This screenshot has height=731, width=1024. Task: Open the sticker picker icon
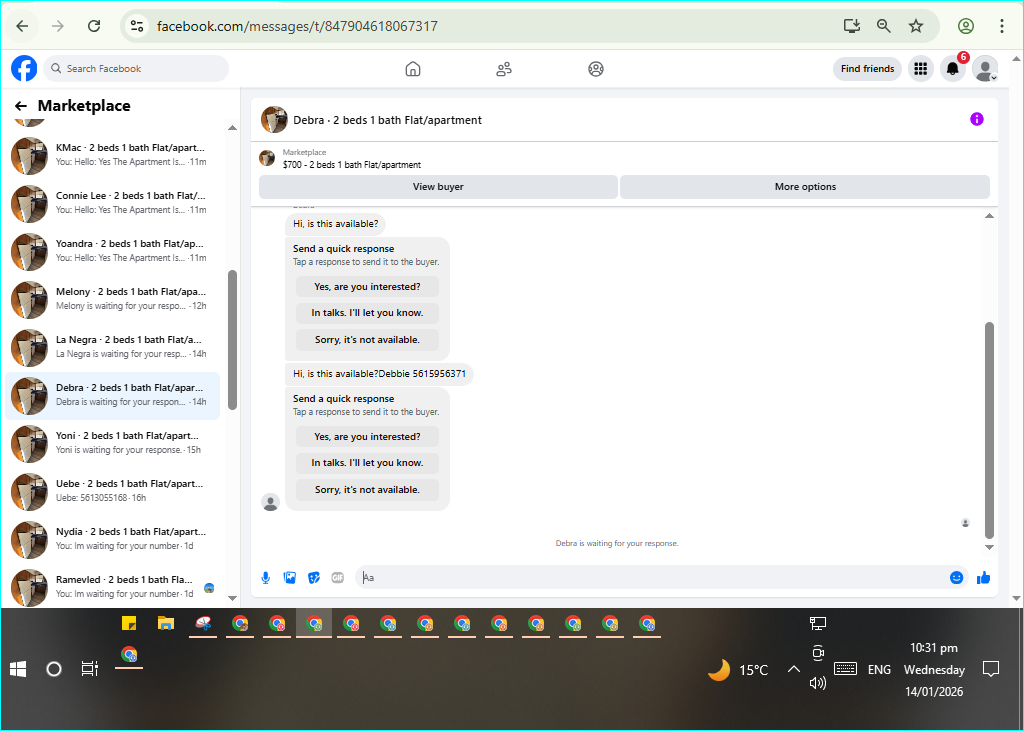[x=314, y=577]
